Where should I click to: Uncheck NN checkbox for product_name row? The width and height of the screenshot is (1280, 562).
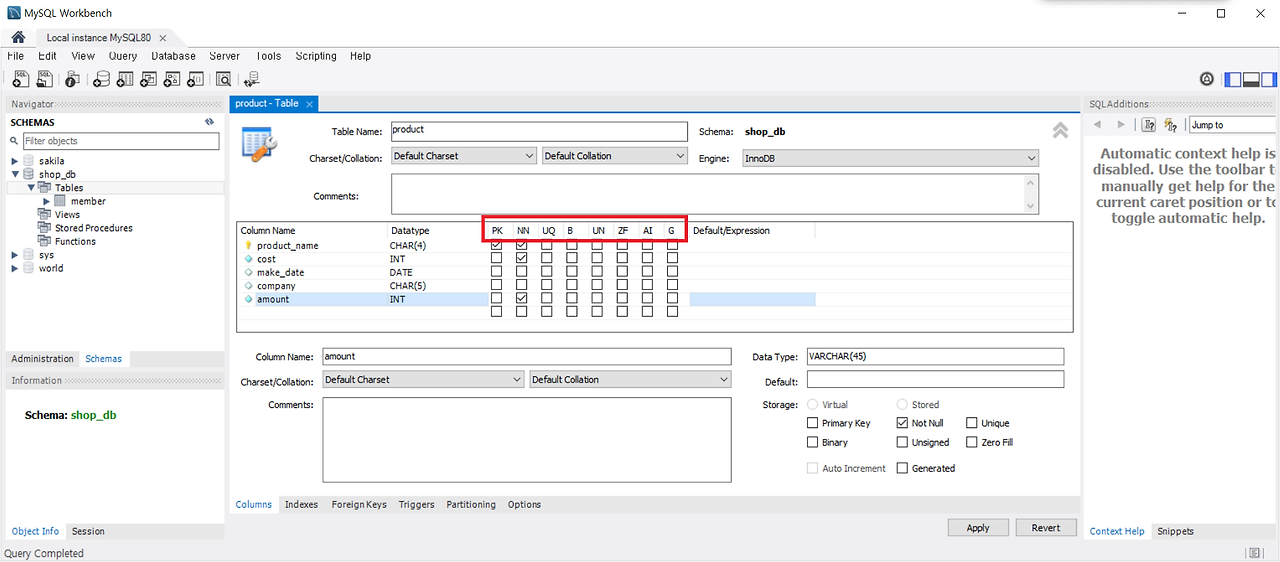pos(521,246)
